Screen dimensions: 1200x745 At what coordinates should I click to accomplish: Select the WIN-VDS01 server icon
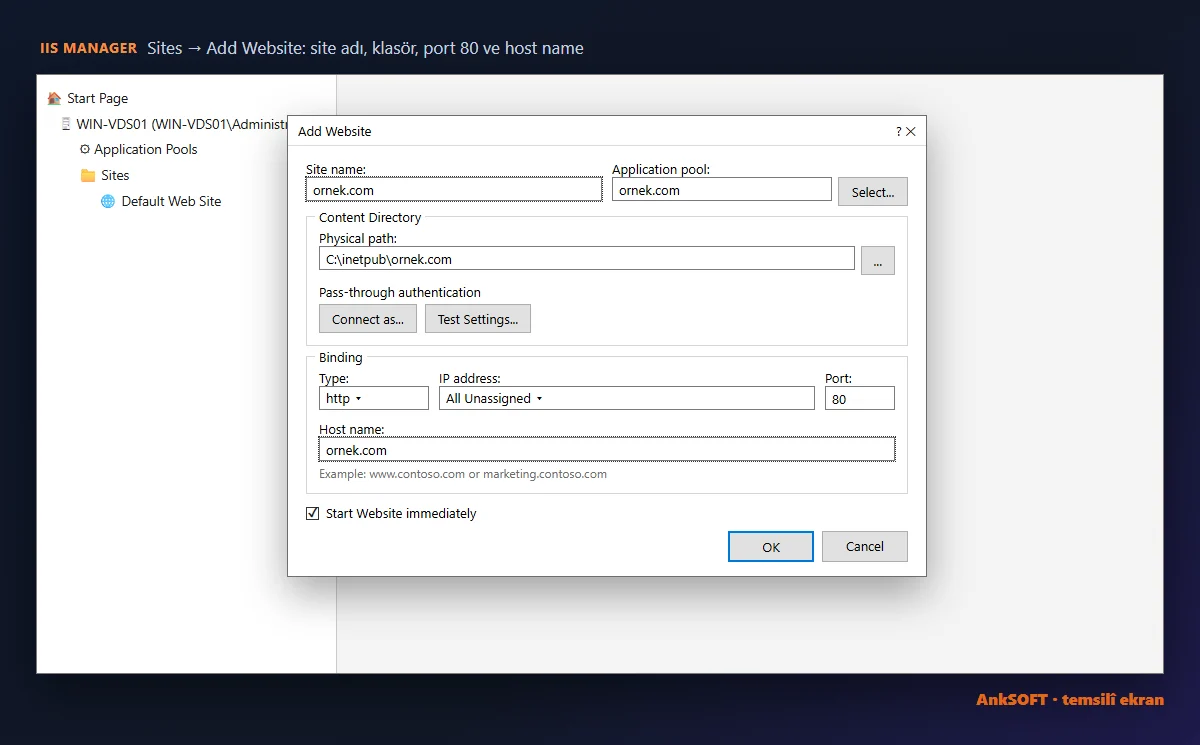(65, 124)
